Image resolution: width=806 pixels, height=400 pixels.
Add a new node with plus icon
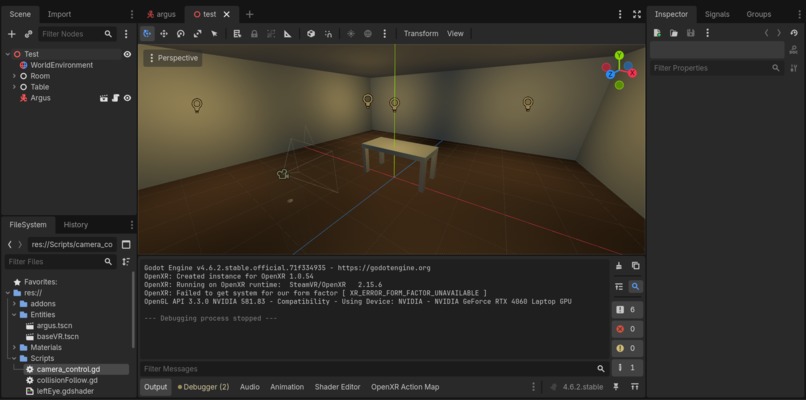click(x=12, y=34)
